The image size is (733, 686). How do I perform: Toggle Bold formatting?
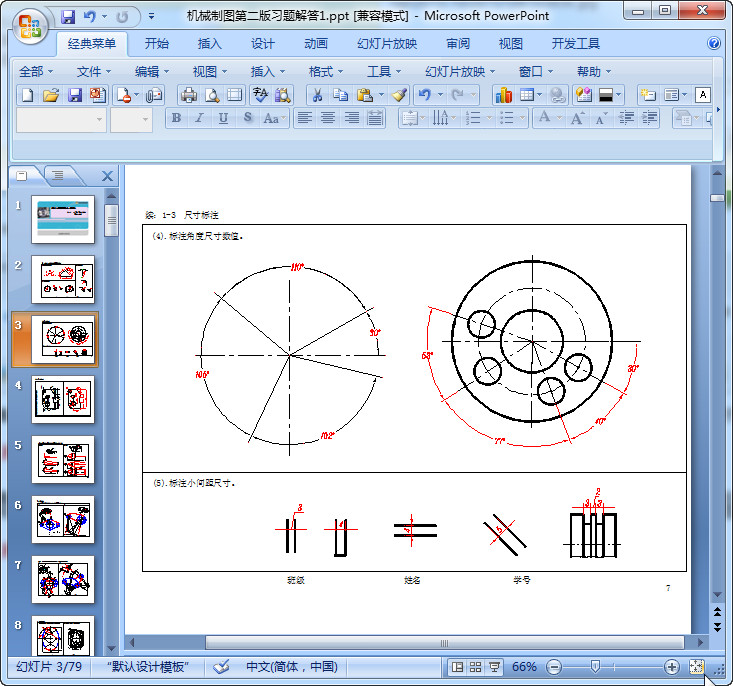[x=177, y=118]
